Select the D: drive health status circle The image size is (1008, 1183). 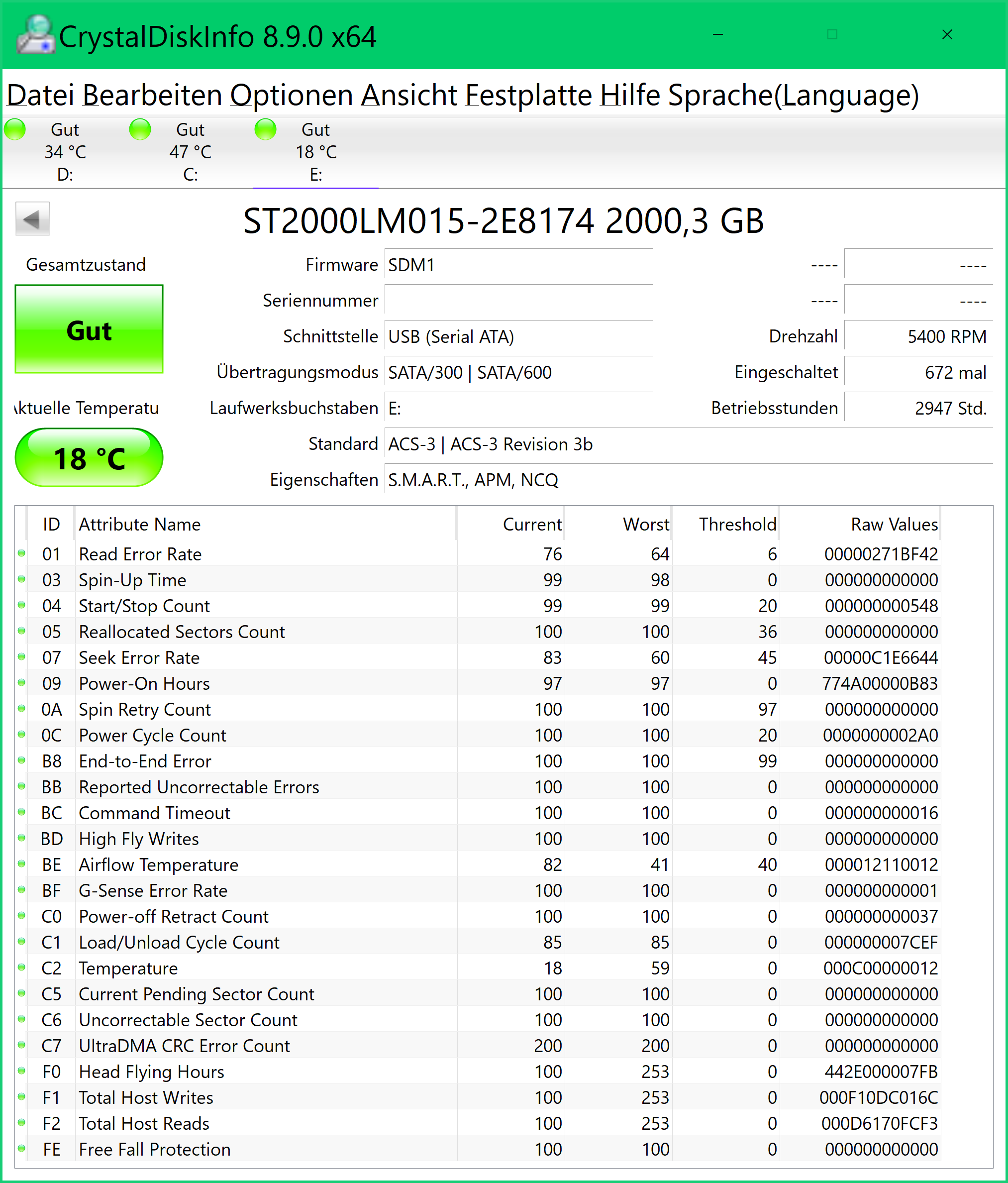pos(15,129)
